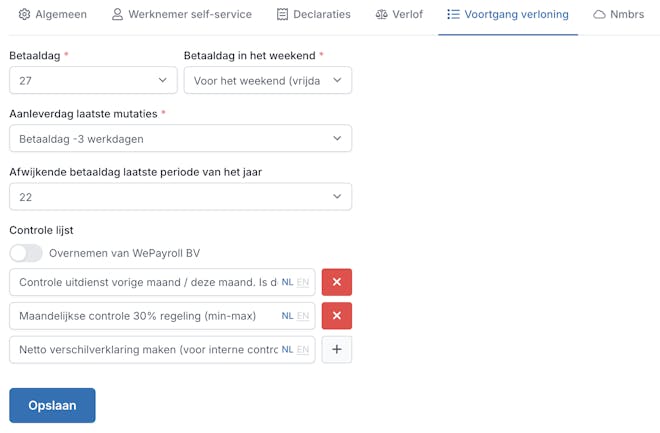Click the receipt icon beside Declaraties

click(x=282, y=15)
